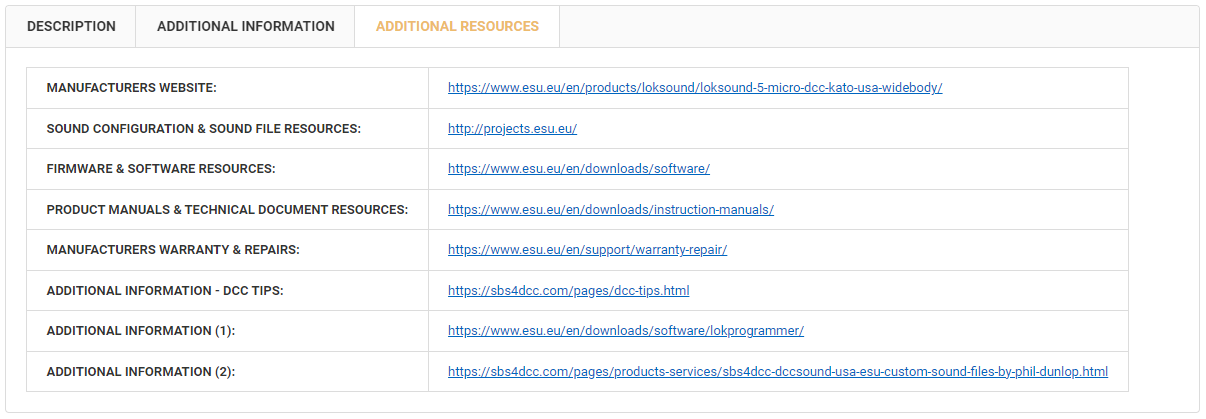This screenshot has width=1206, height=419.
Task: Open the Phil Dunlop custom sound files link
Action: point(778,372)
